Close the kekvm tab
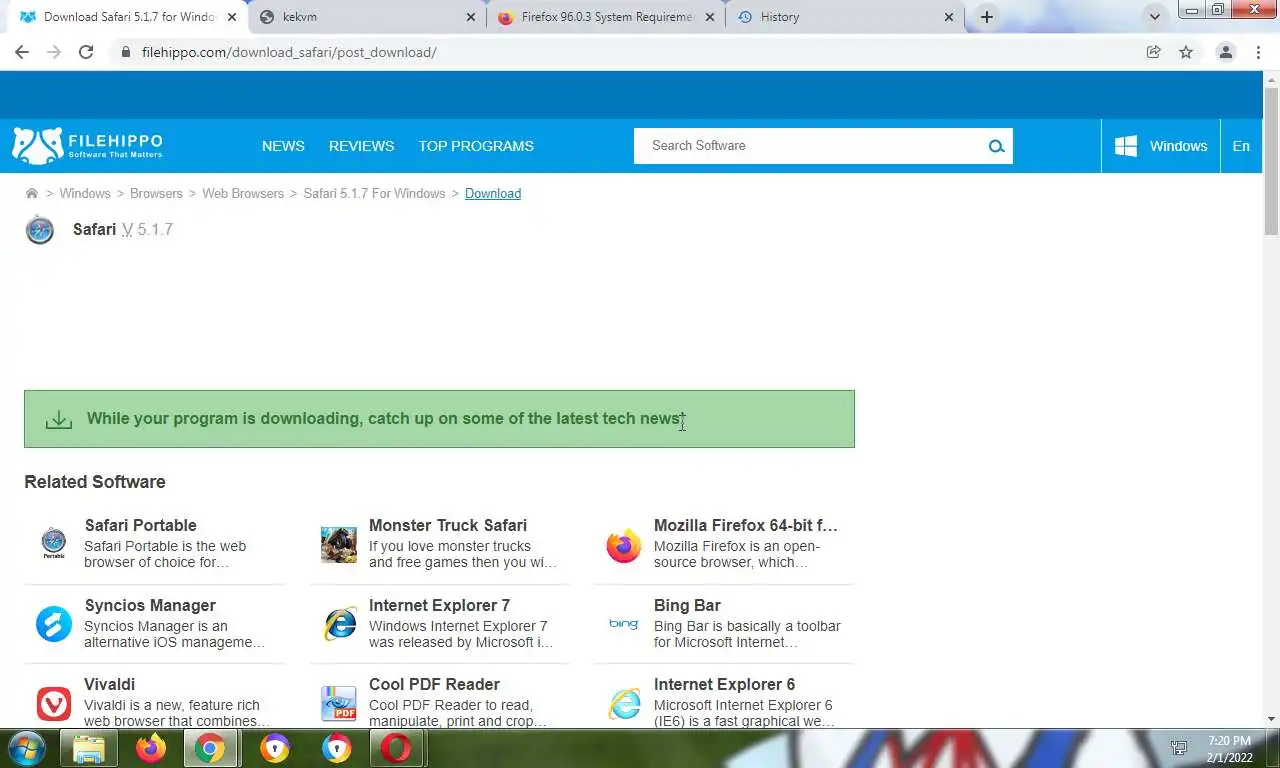 471,17
